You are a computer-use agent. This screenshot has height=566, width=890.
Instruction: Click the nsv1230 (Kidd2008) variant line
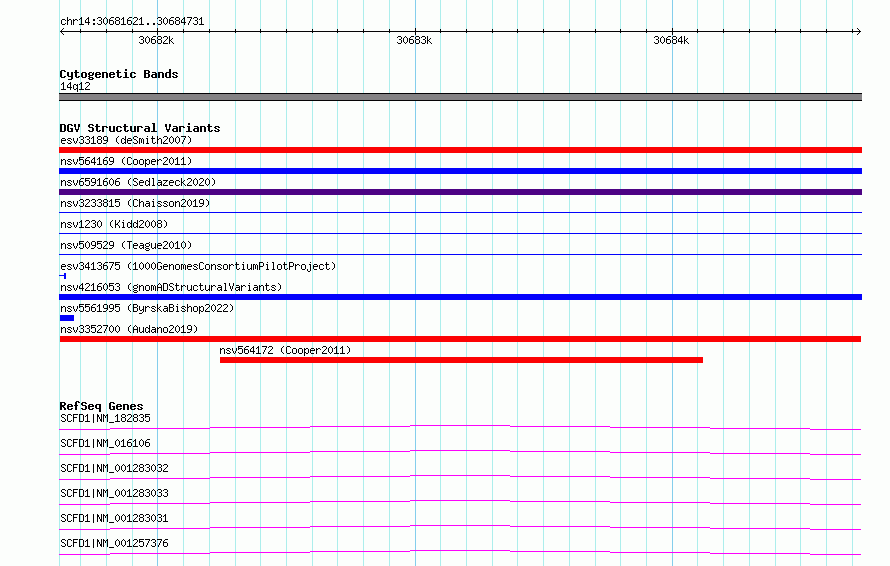click(460, 234)
